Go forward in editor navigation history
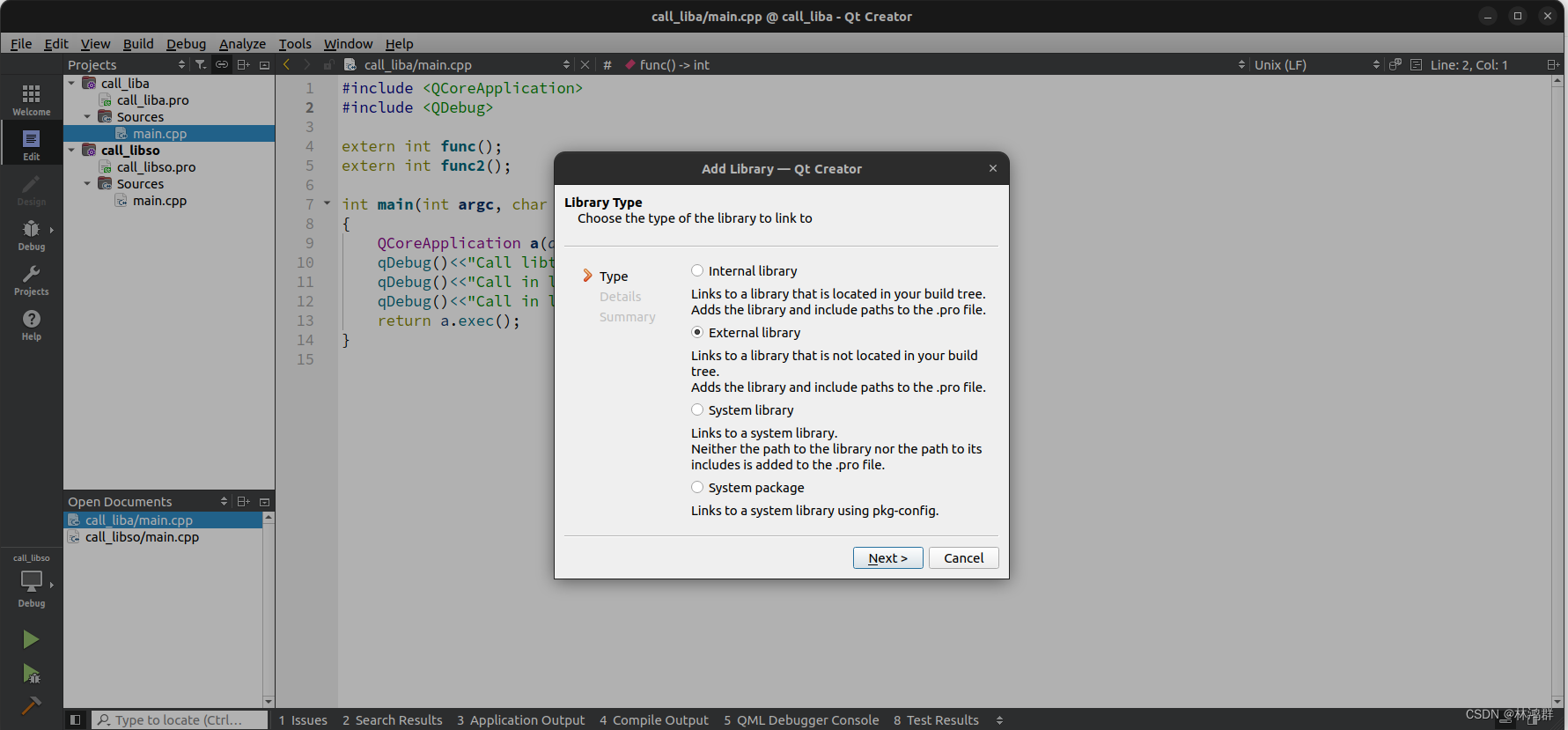The height and width of the screenshot is (730, 1568). point(306,64)
